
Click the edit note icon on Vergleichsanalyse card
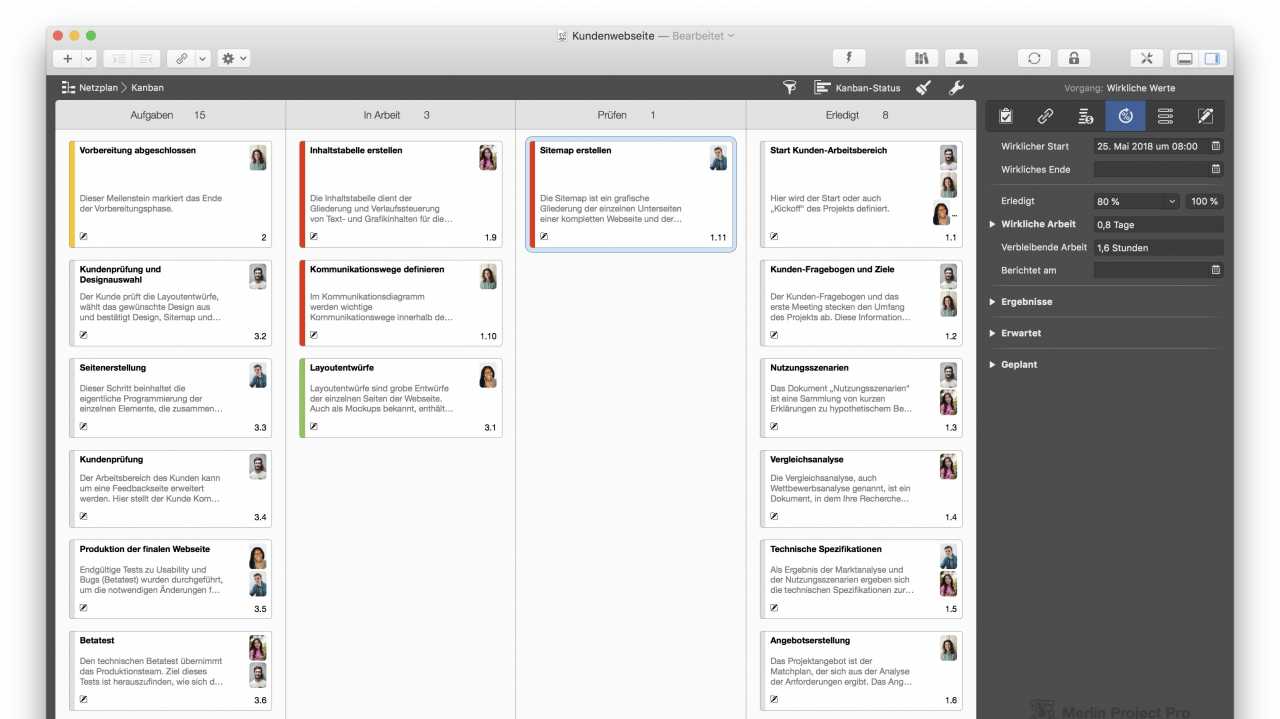point(774,516)
